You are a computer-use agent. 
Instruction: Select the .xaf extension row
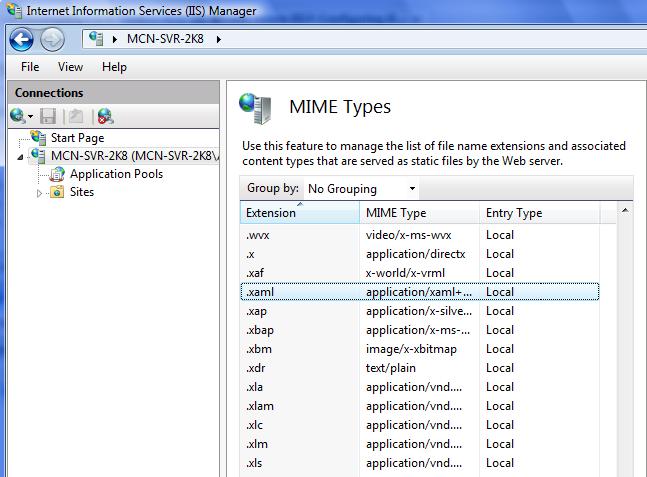420,273
